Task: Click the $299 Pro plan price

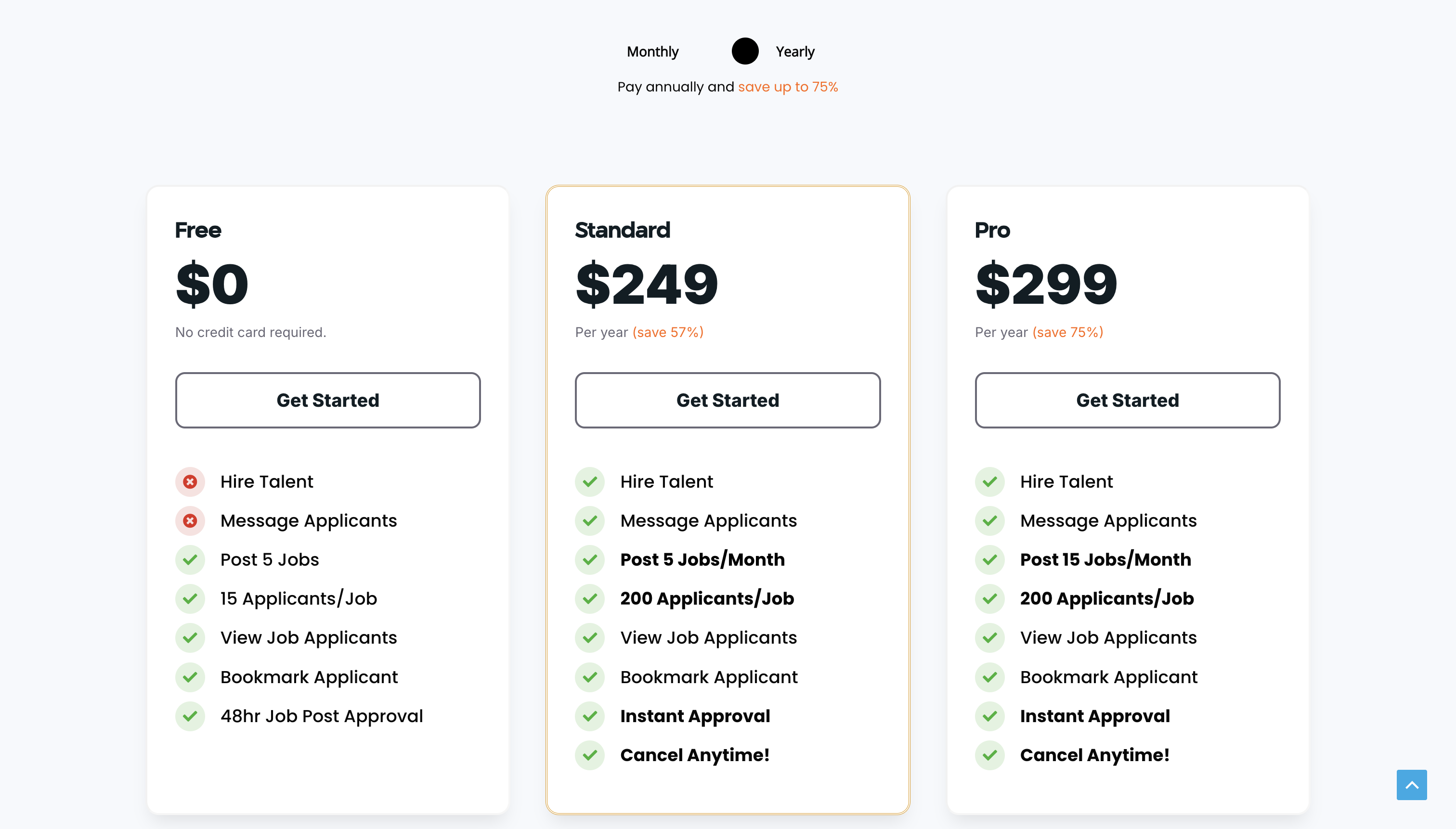Action: (x=1046, y=284)
